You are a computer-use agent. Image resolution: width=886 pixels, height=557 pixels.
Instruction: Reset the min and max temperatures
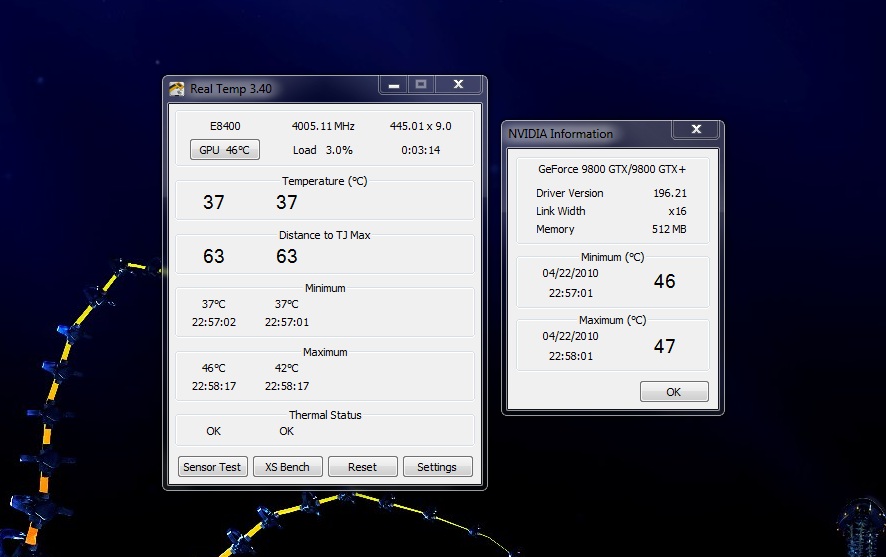coord(362,467)
